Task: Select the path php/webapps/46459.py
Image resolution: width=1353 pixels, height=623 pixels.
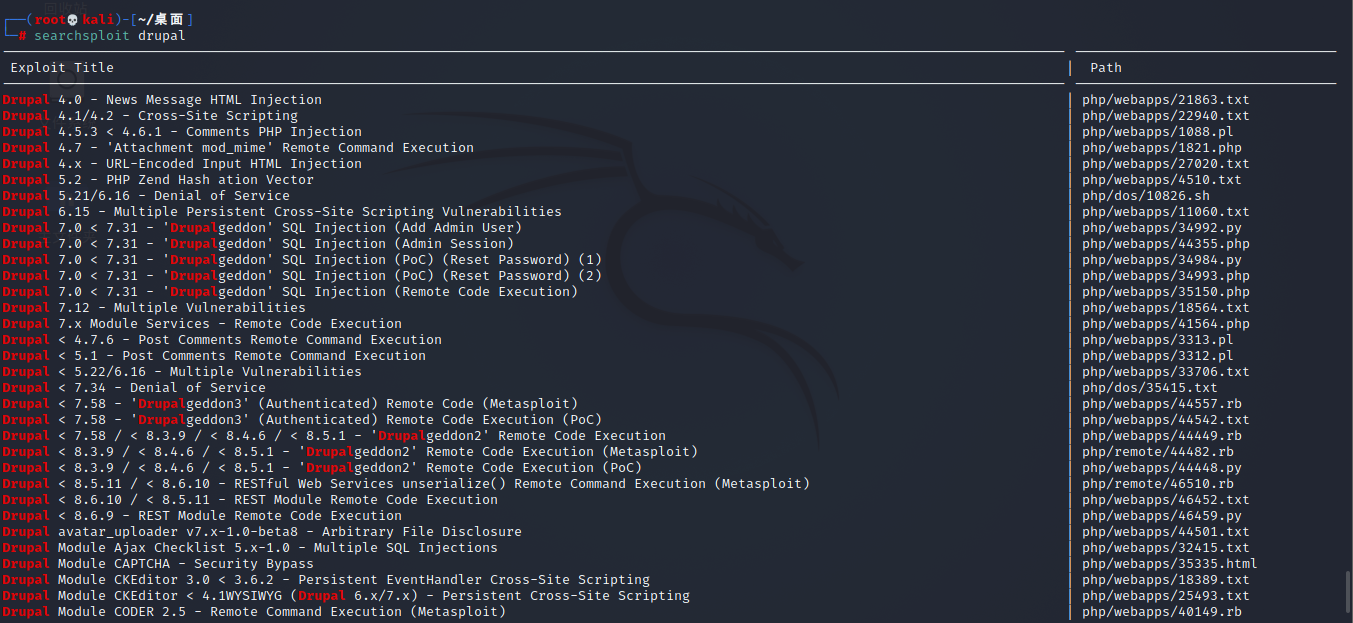Action: tap(1162, 516)
